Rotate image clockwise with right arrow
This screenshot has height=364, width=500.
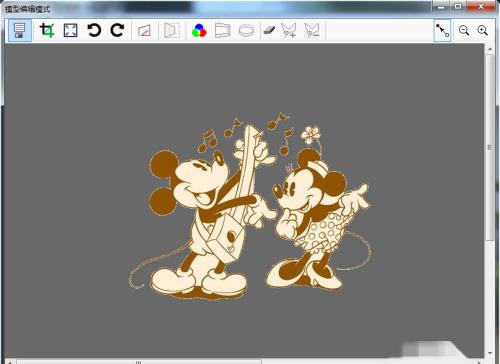click(117, 30)
